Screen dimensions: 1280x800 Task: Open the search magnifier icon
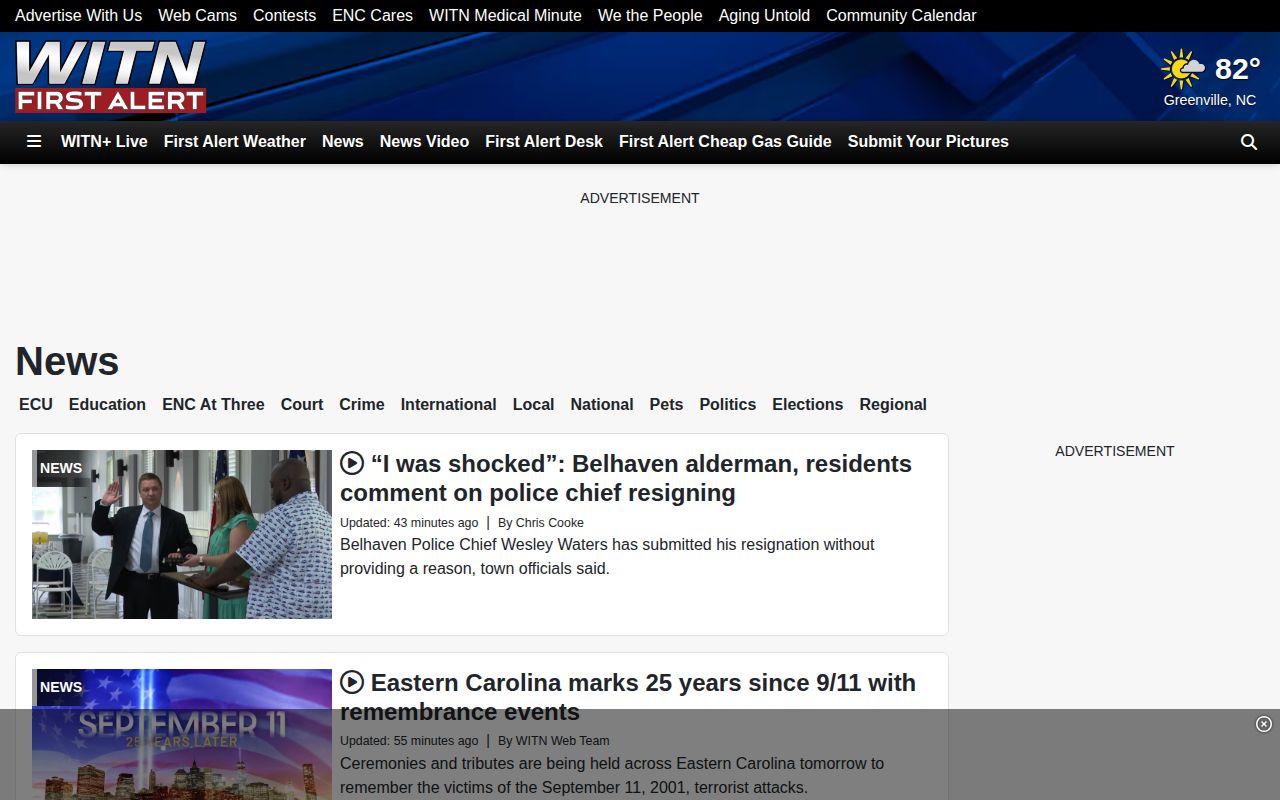pos(1249,142)
